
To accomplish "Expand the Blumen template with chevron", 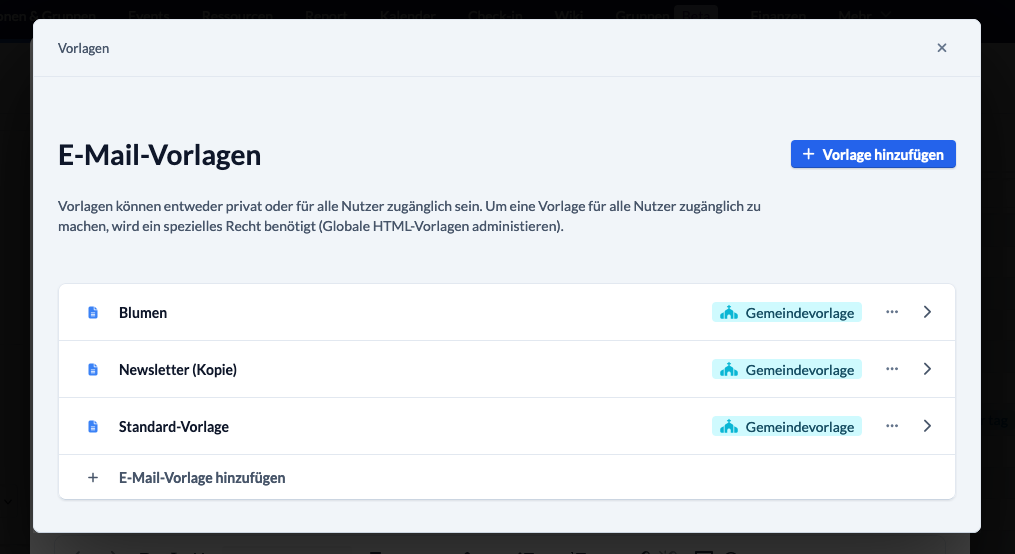I will point(927,312).
